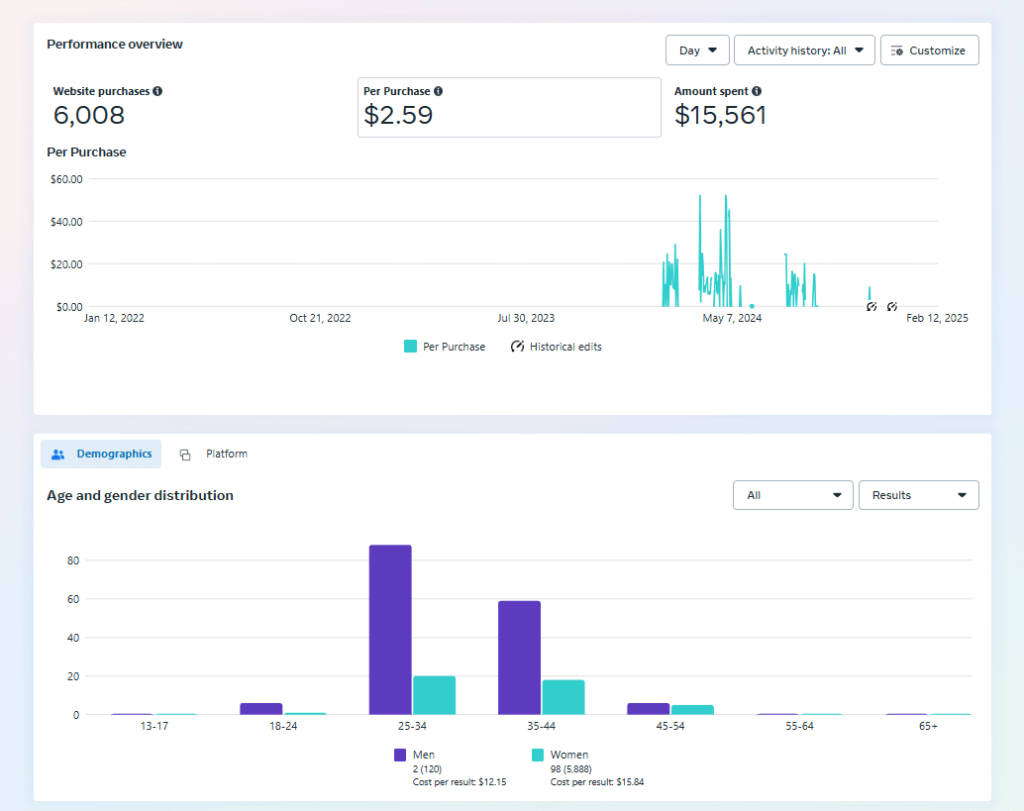Screen dimensions: 1024x811
Task: Click the Men bar for ages 25-34
Action: pos(390,630)
